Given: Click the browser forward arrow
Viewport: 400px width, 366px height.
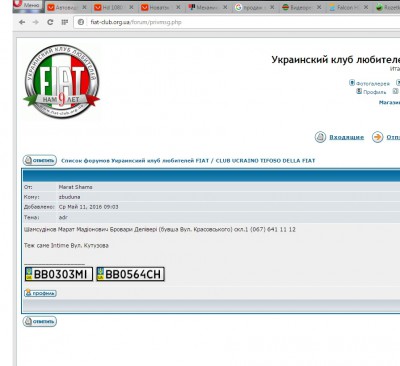Looking at the screenshot, I should click(36, 22).
